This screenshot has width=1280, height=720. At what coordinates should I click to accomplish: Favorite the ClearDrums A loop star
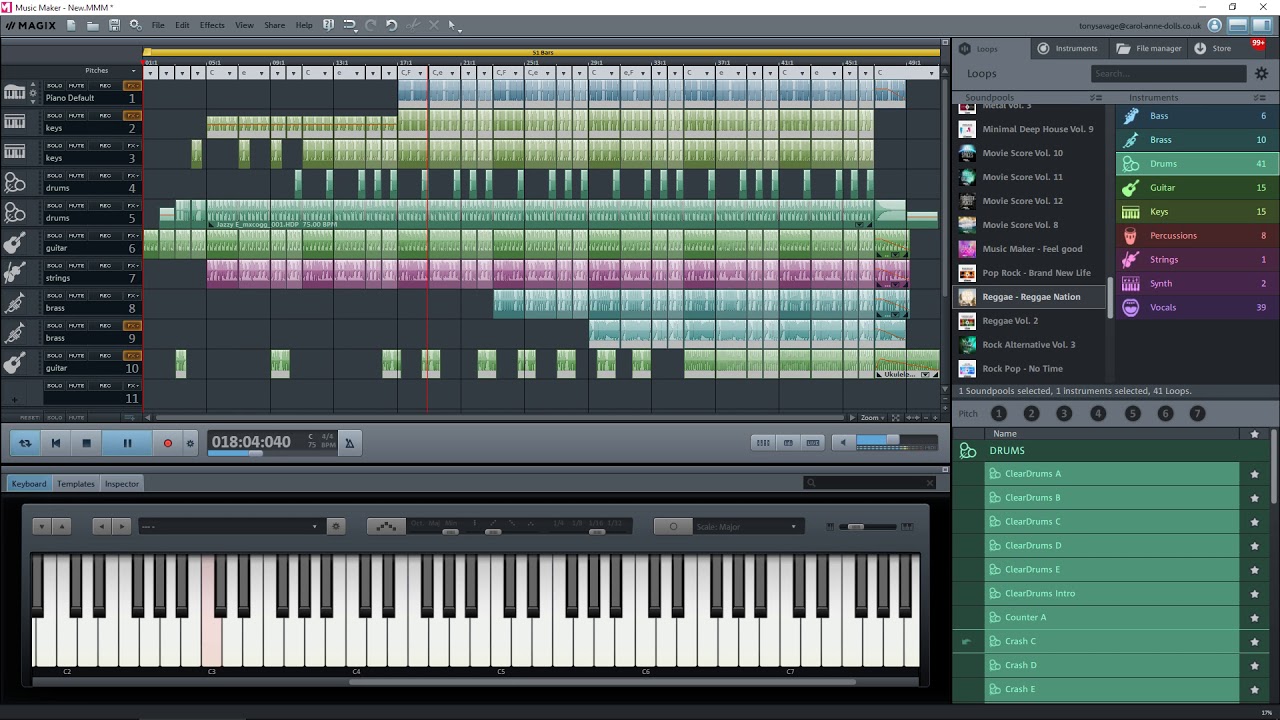1254,474
